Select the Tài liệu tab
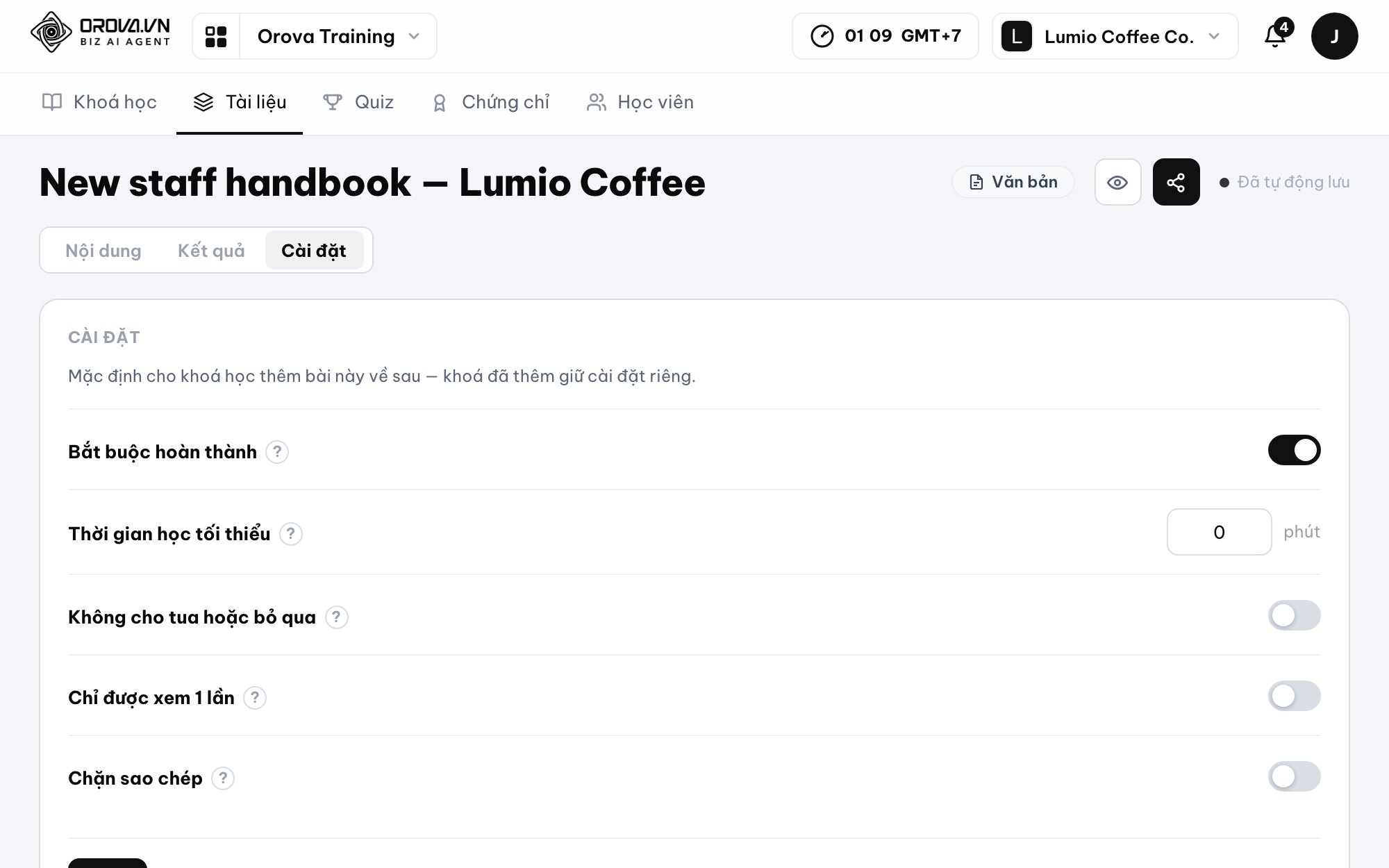The height and width of the screenshot is (868, 1389). [240, 103]
